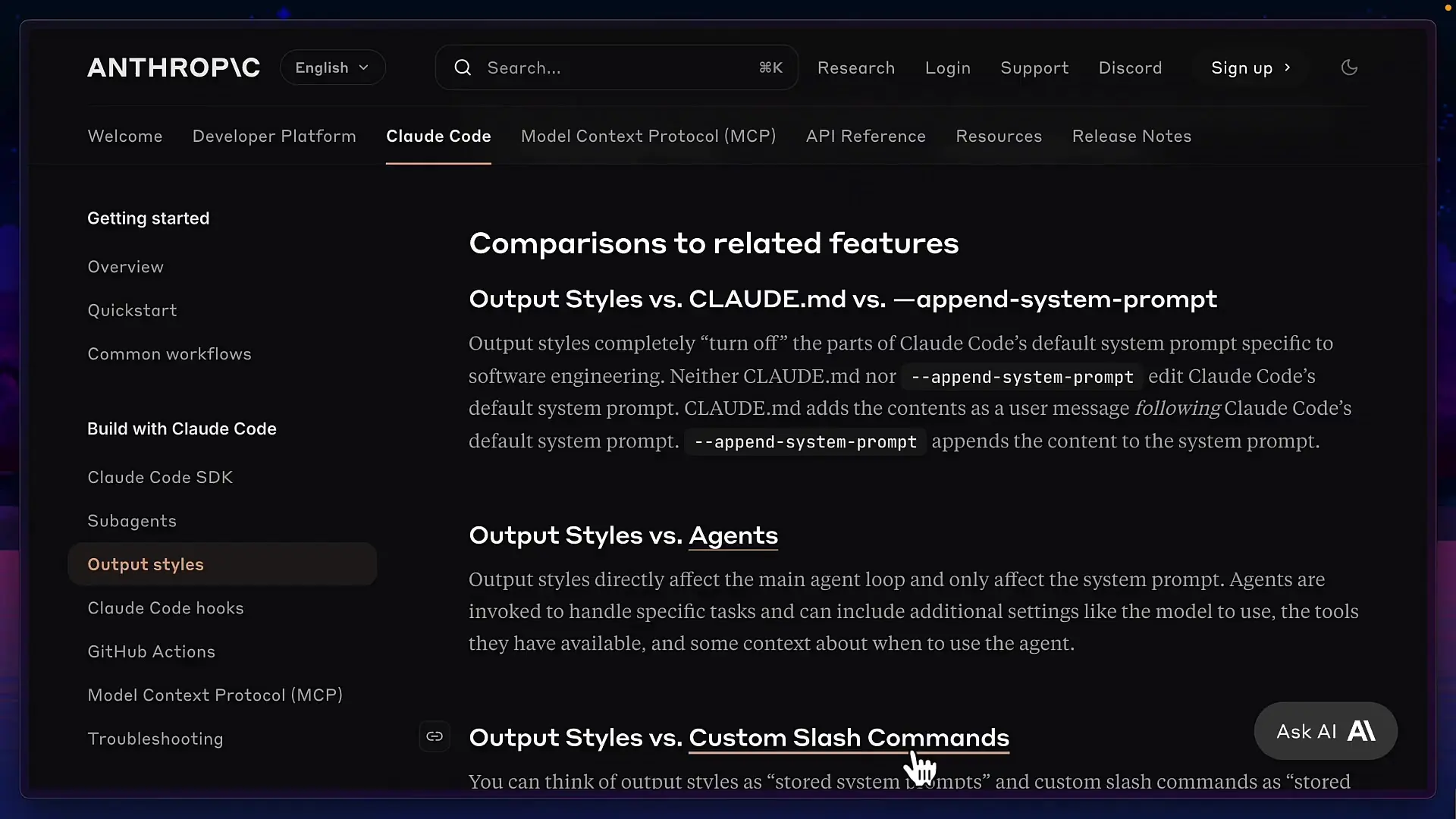Open the Discord link
The image size is (1456, 819).
pos(1130,67)
